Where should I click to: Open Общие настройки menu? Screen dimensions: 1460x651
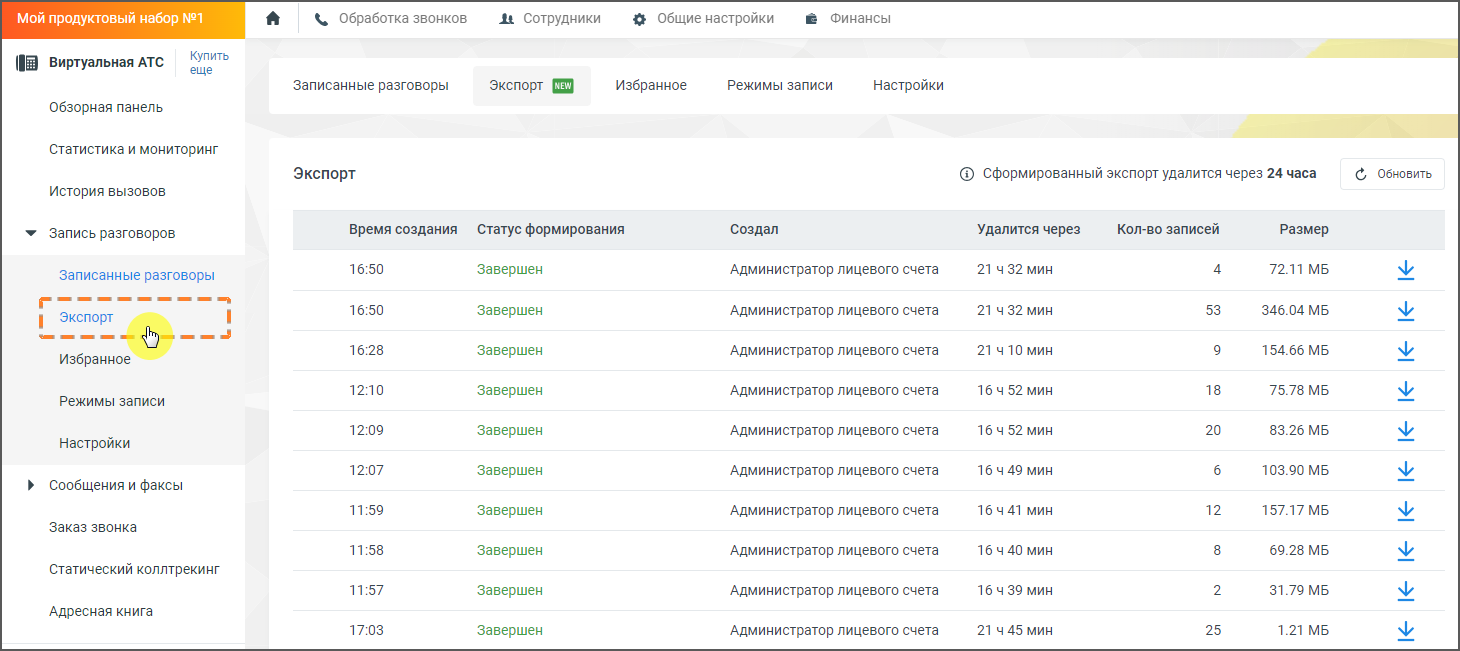[x=704, y=18]
